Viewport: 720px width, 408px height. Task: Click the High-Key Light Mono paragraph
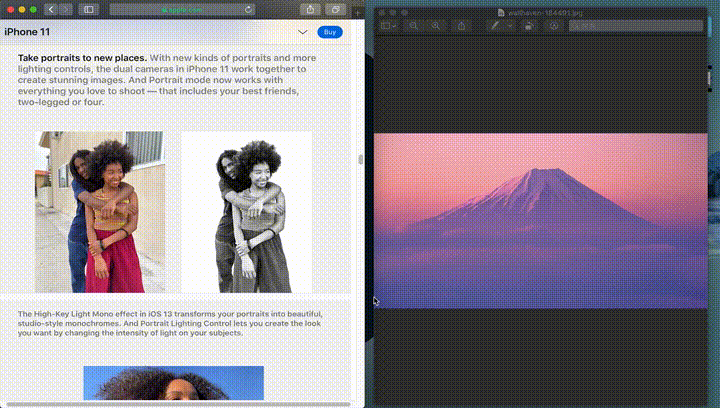(170, 323)
